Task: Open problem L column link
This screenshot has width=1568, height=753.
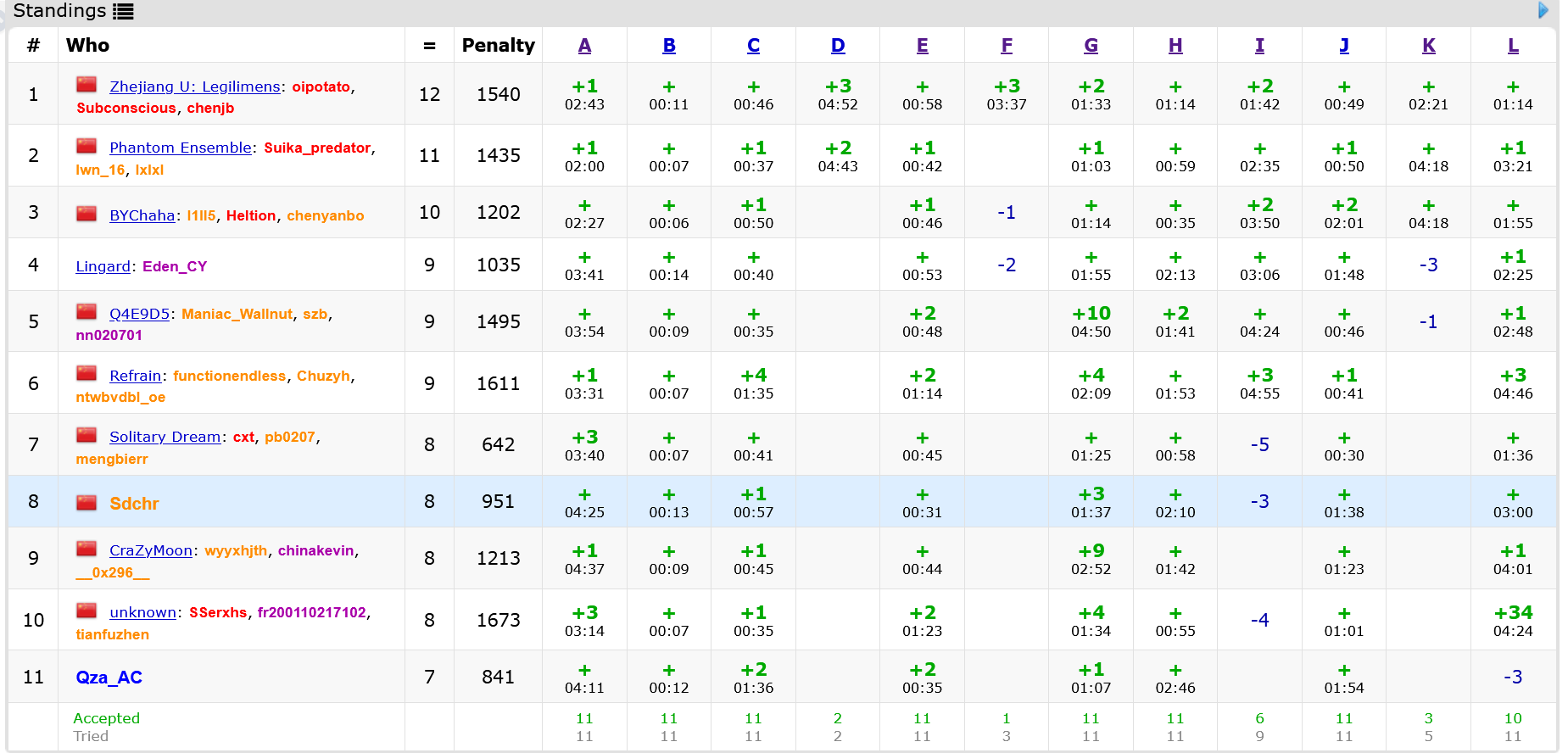Action: click(x=1513, y=46)
